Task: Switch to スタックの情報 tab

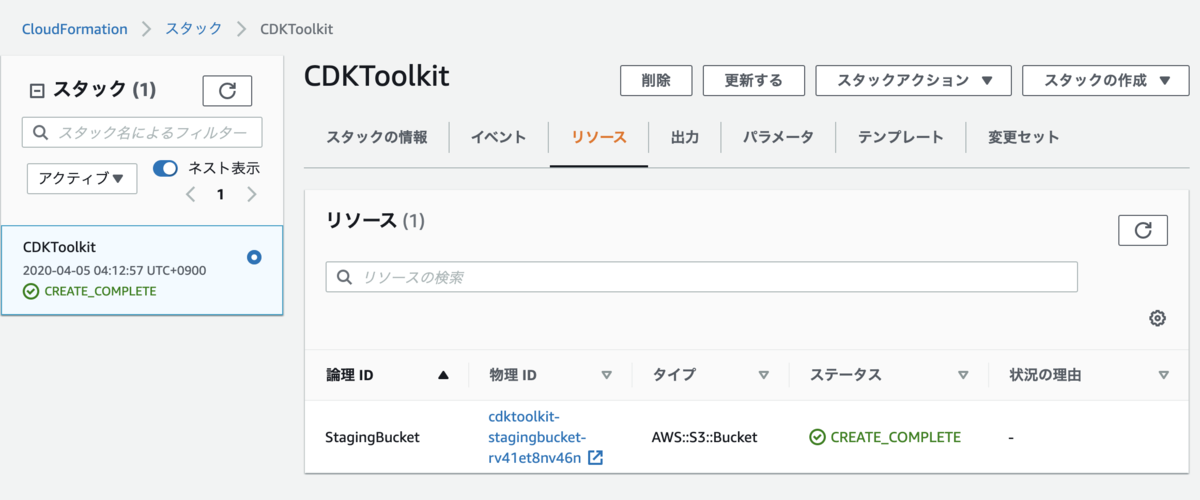Action: tap(377, 138)
